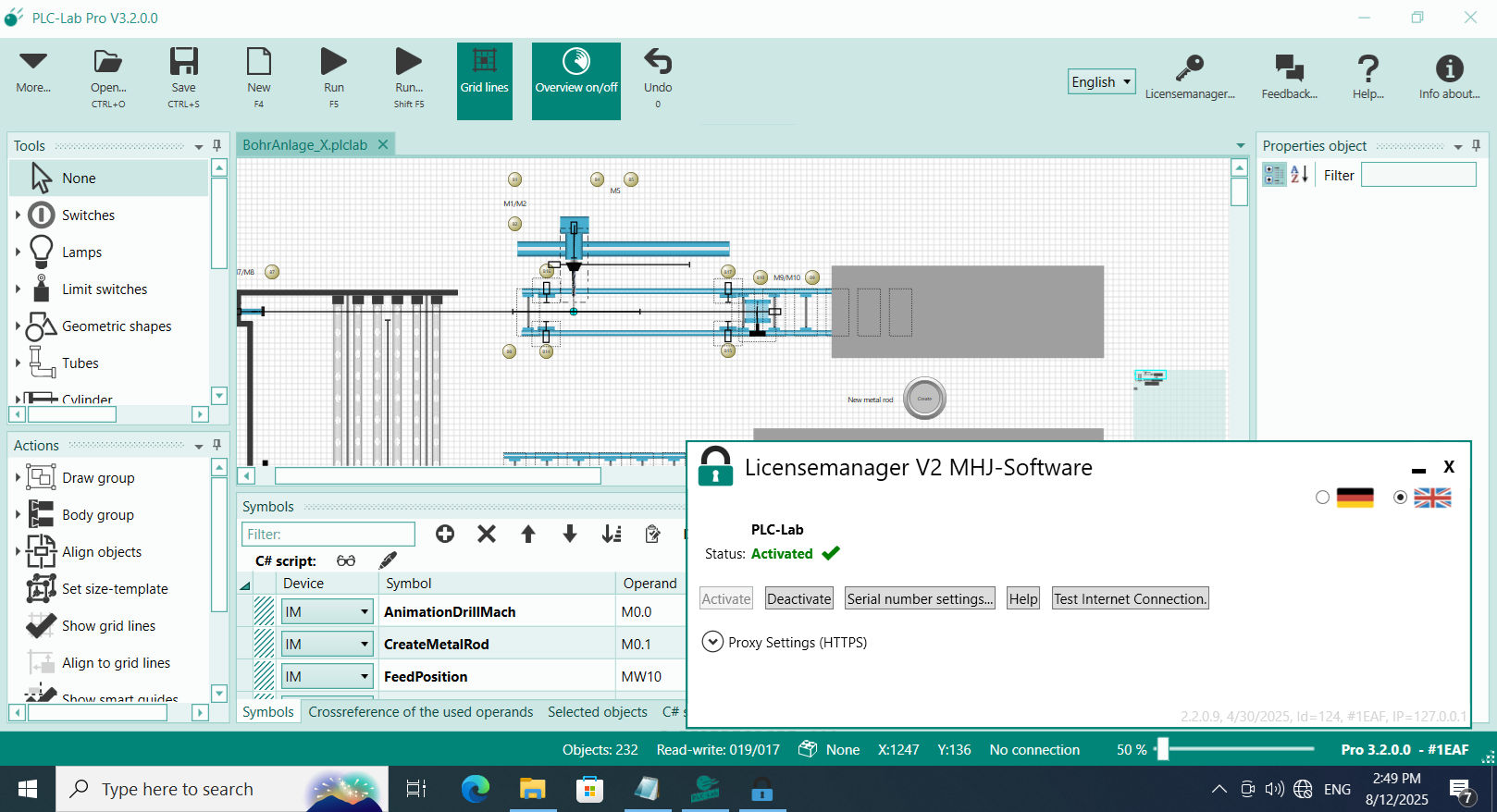Click the Test Internet Connection button

coord(1130,598)
